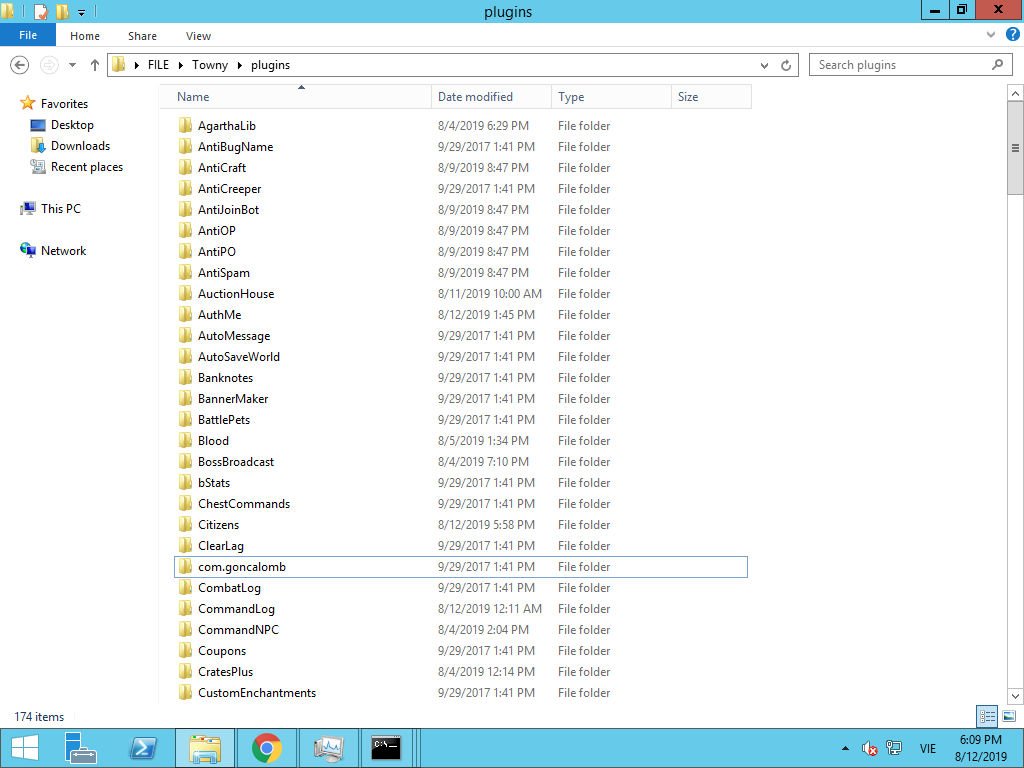The width and height of the screenshot is (1024, 768).
Task: Refresh the plugins folder listing
Action: click(x=786, y=65)
